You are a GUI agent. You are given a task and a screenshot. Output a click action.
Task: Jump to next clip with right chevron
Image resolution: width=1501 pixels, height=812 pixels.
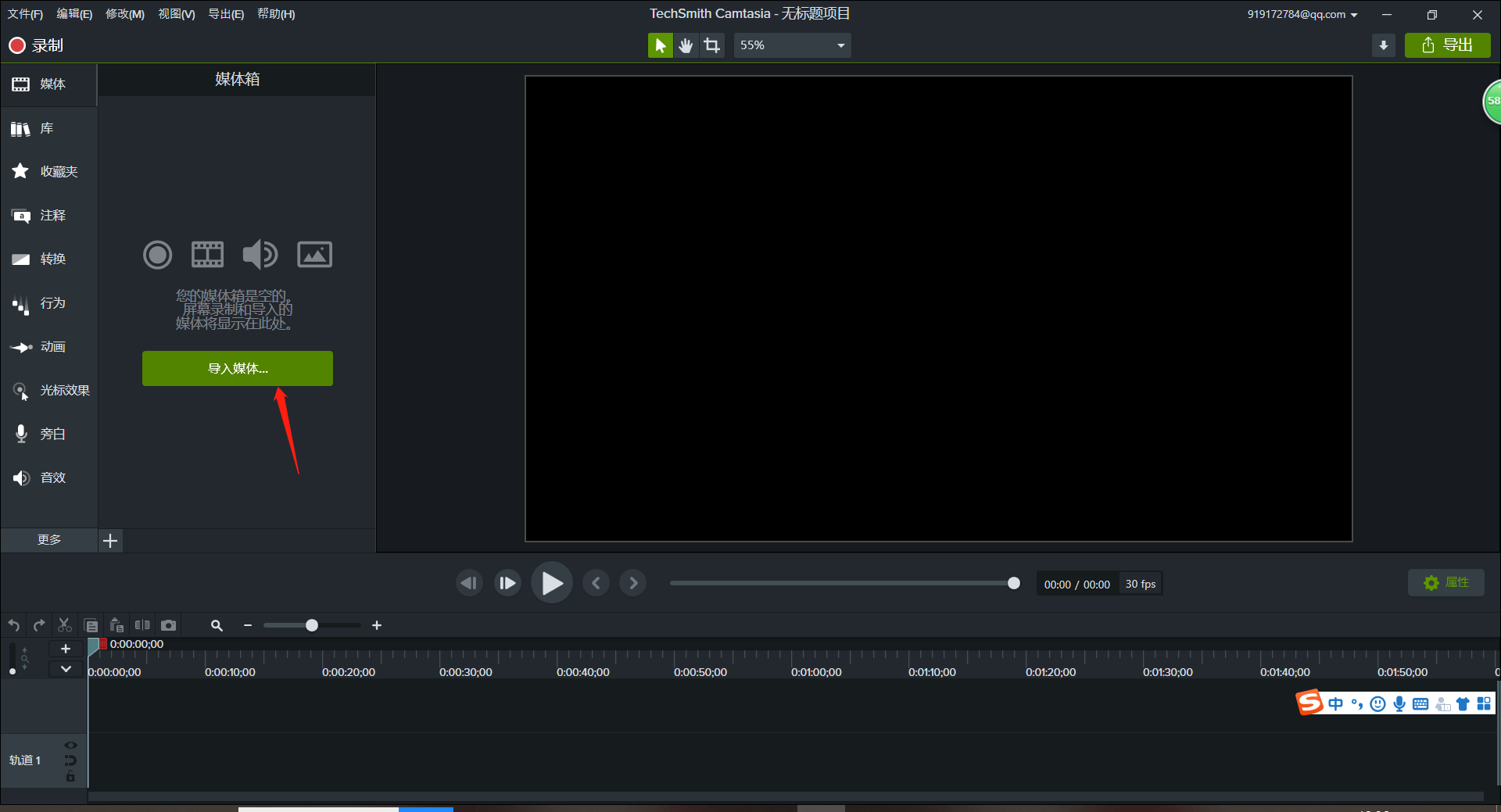[x=633, y=583]
